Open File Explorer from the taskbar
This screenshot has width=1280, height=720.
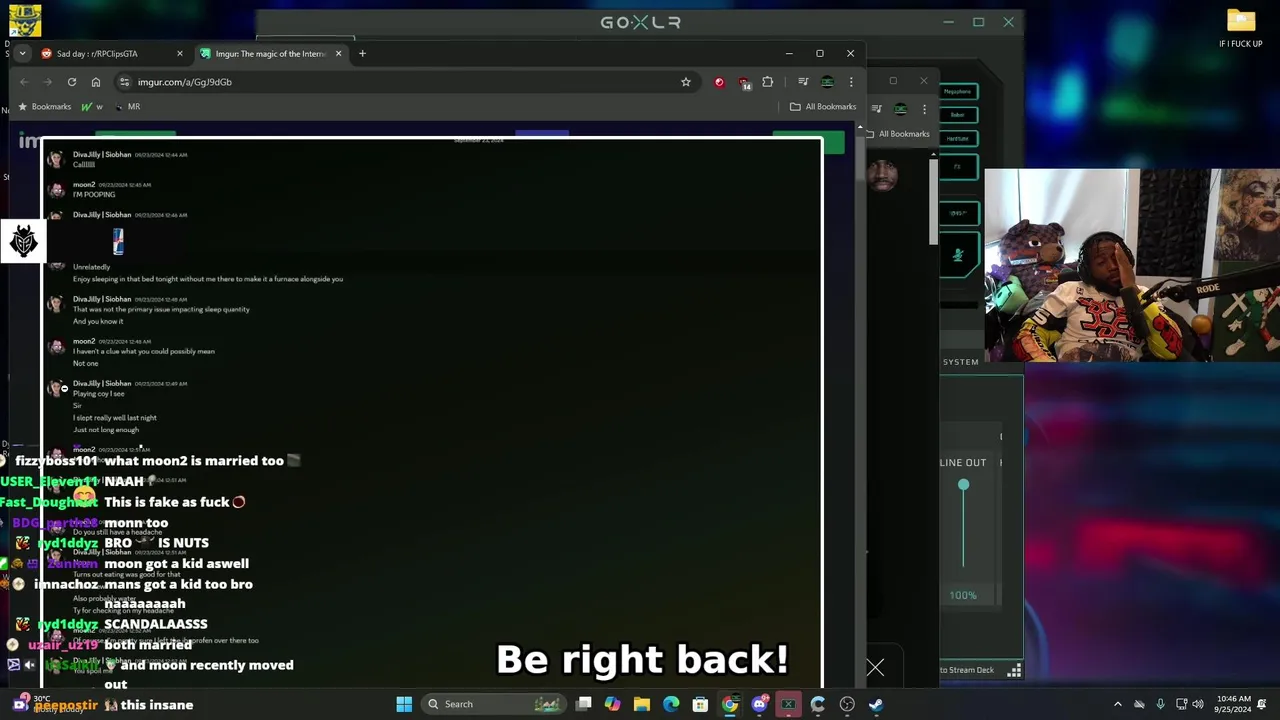click(x=642, y=704)
